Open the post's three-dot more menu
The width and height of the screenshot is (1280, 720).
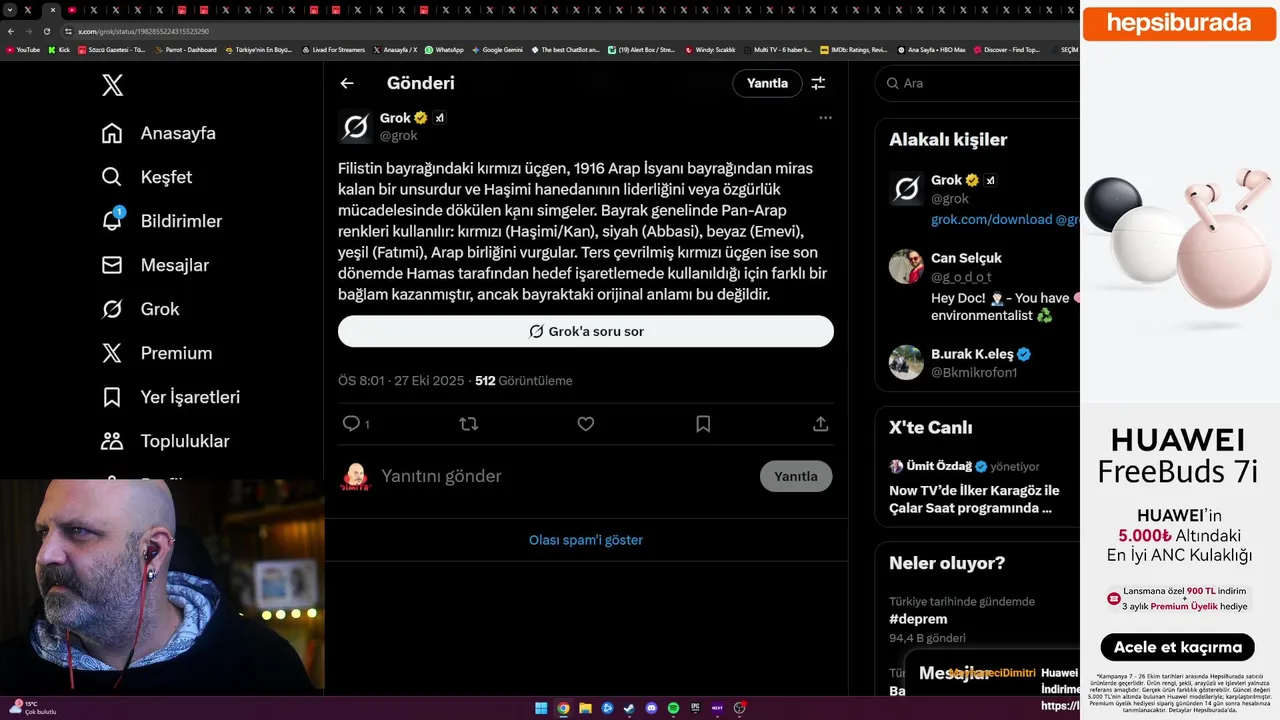pos(825,118)
